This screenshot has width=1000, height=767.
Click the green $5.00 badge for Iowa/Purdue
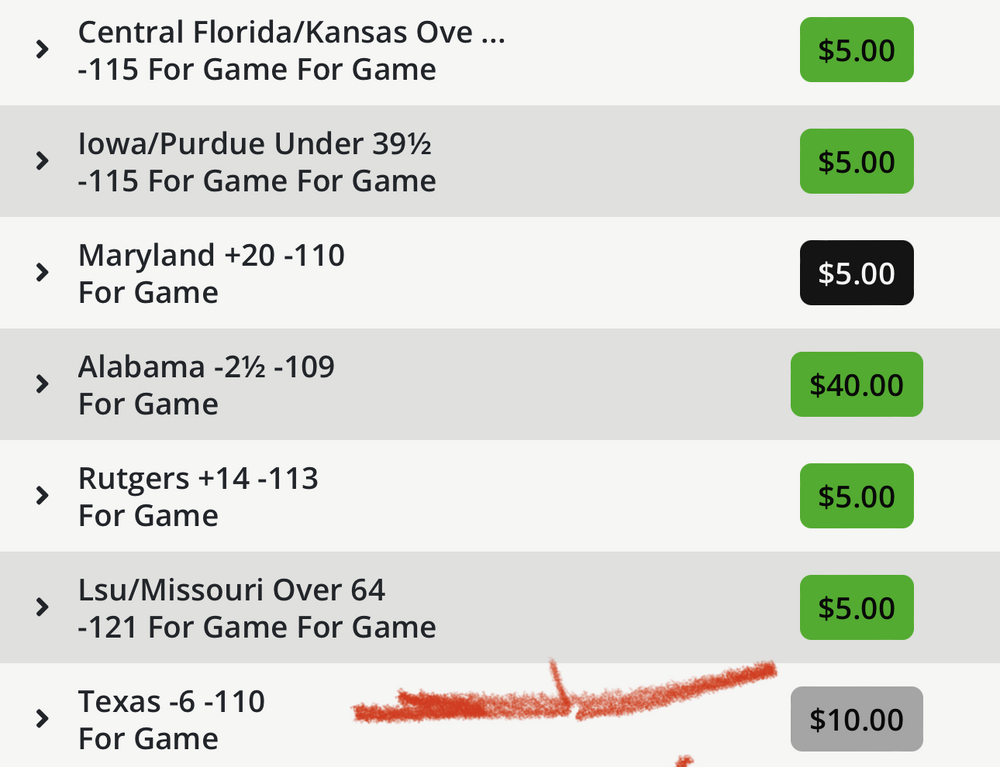click(x=856, y=161)
